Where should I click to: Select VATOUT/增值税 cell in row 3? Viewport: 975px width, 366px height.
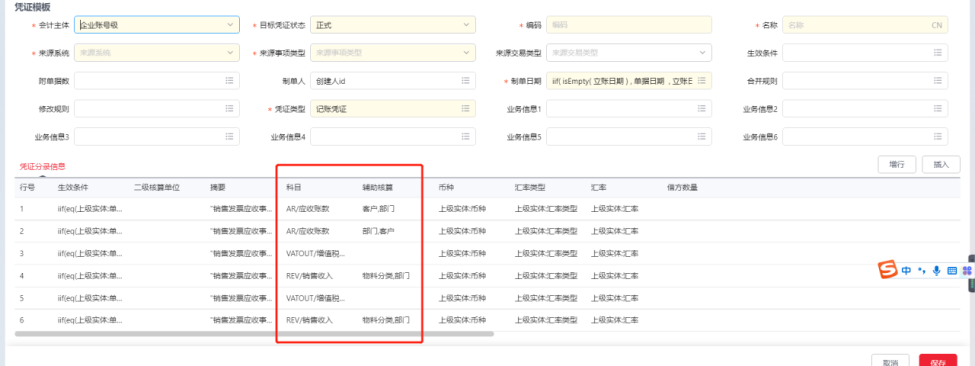315,254
